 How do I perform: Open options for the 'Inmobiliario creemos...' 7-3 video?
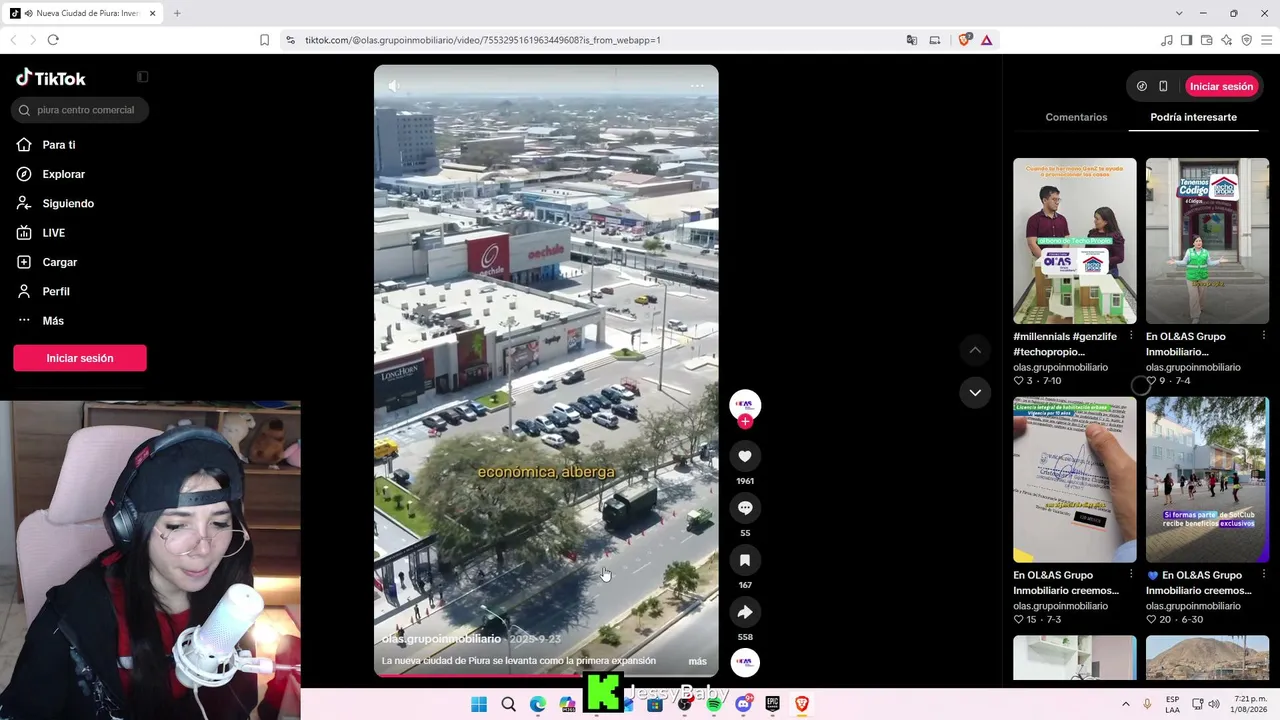1131,574
